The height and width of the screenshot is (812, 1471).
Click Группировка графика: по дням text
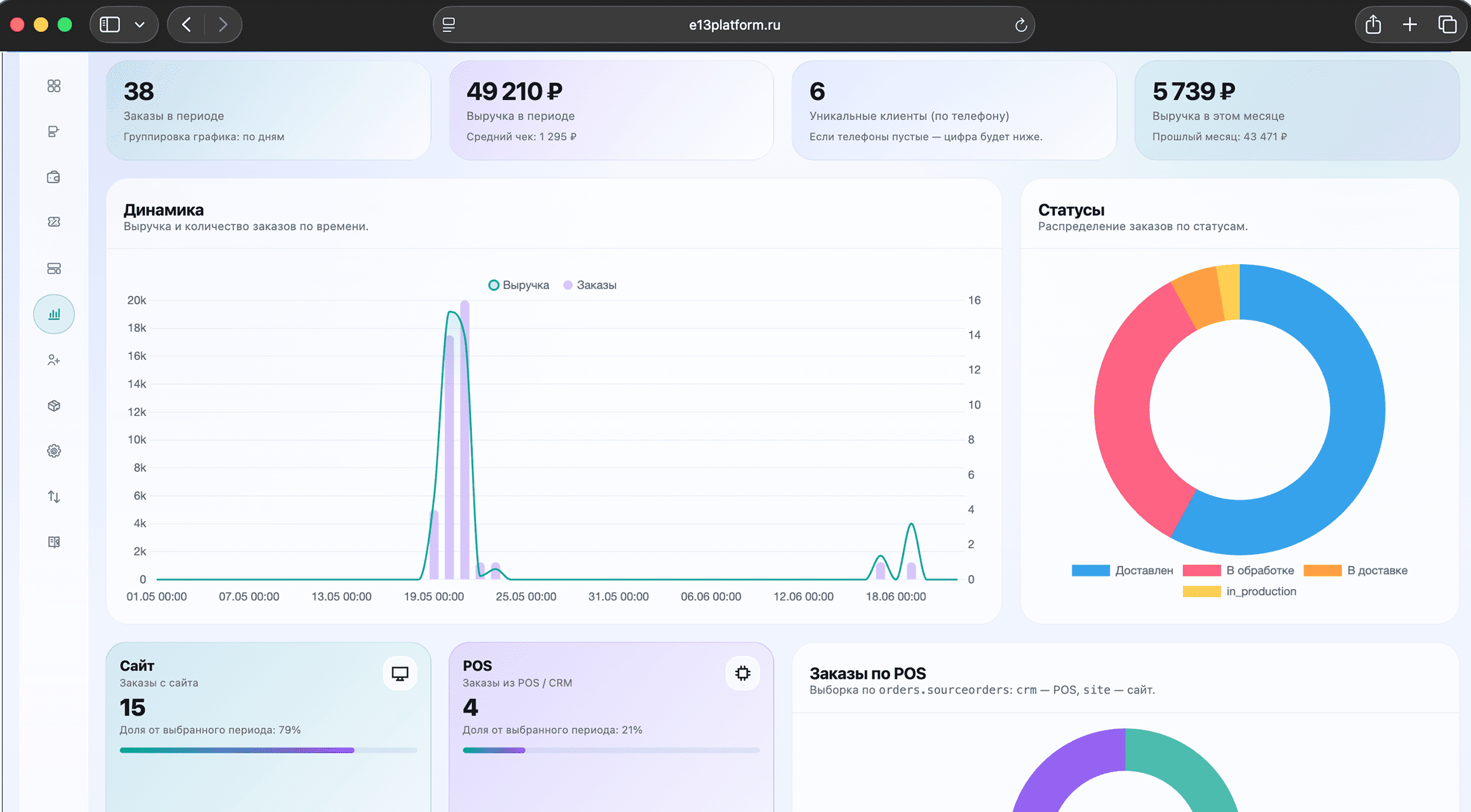click(204, 137)
